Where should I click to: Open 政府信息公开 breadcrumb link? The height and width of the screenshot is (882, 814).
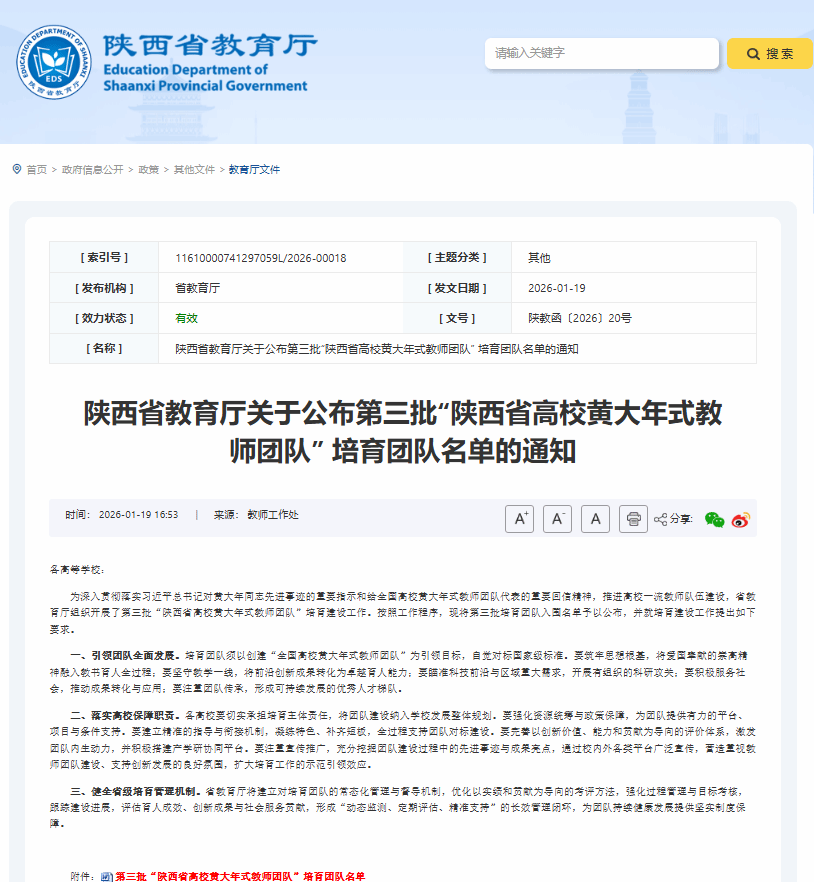coord(92,170)
